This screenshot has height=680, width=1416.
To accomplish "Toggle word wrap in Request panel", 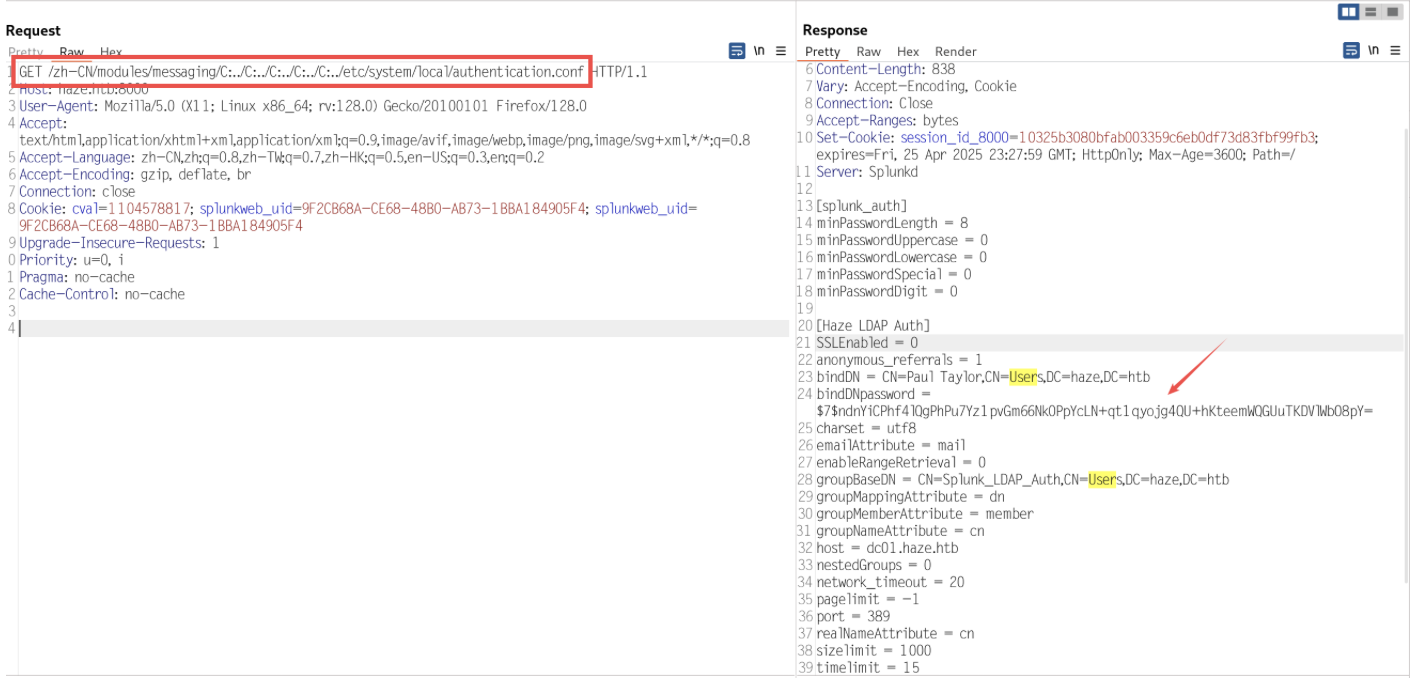I will click(x=737, y=51).
